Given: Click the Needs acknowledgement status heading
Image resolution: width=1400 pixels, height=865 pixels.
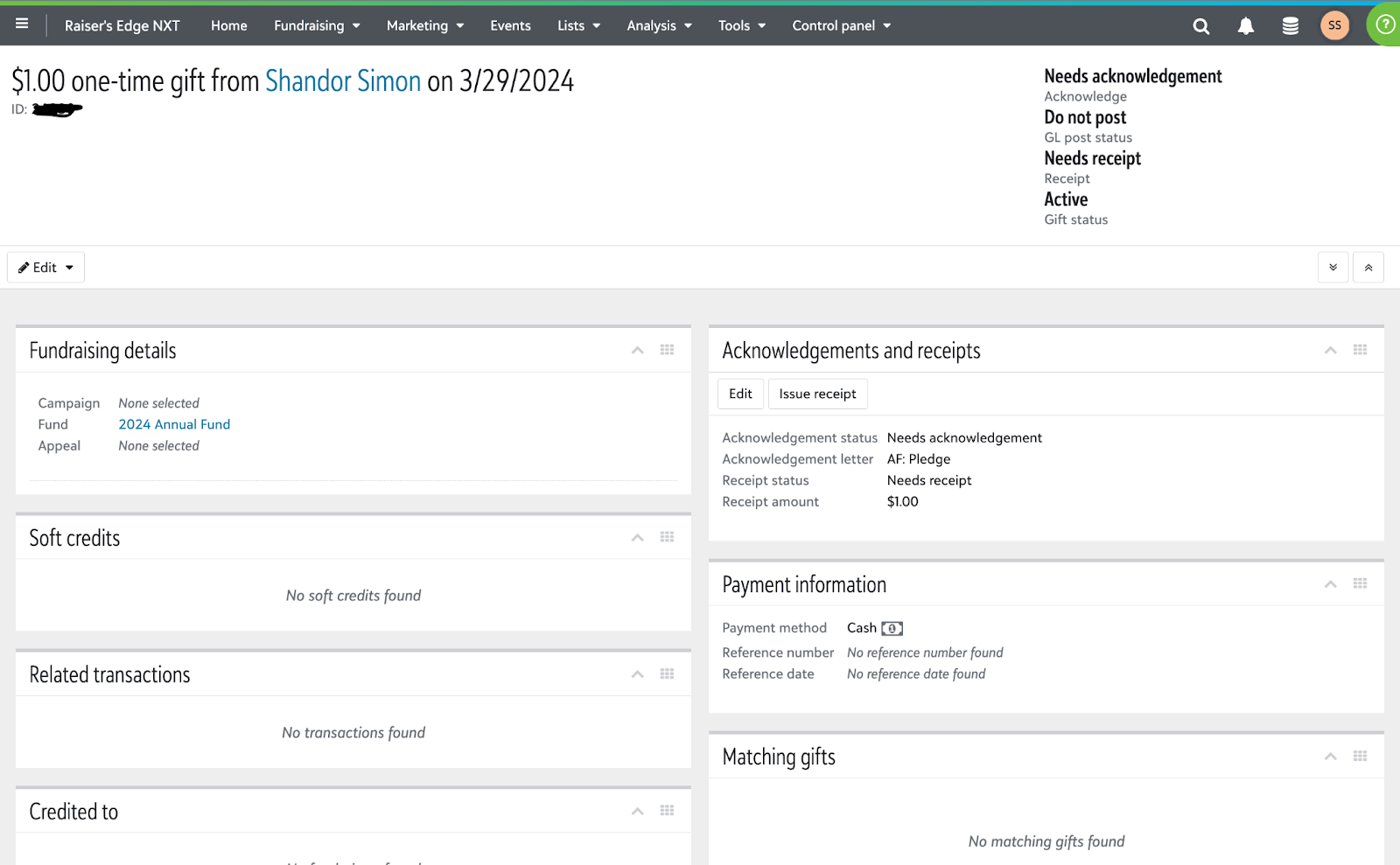Looking at the screenshot, I should click(x=1133, y=76).
